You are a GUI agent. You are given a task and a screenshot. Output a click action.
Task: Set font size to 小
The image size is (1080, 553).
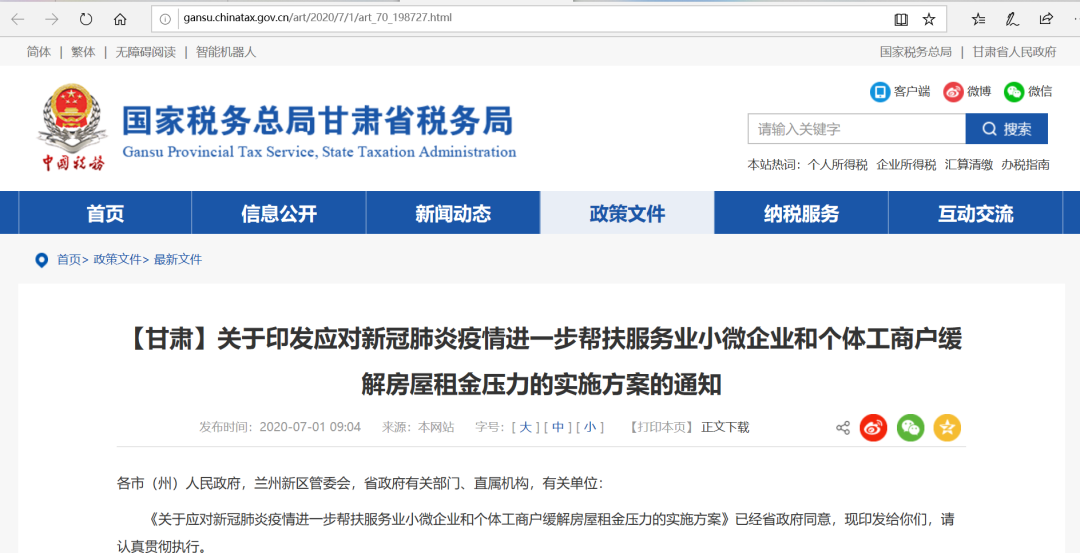pos(590,427)
